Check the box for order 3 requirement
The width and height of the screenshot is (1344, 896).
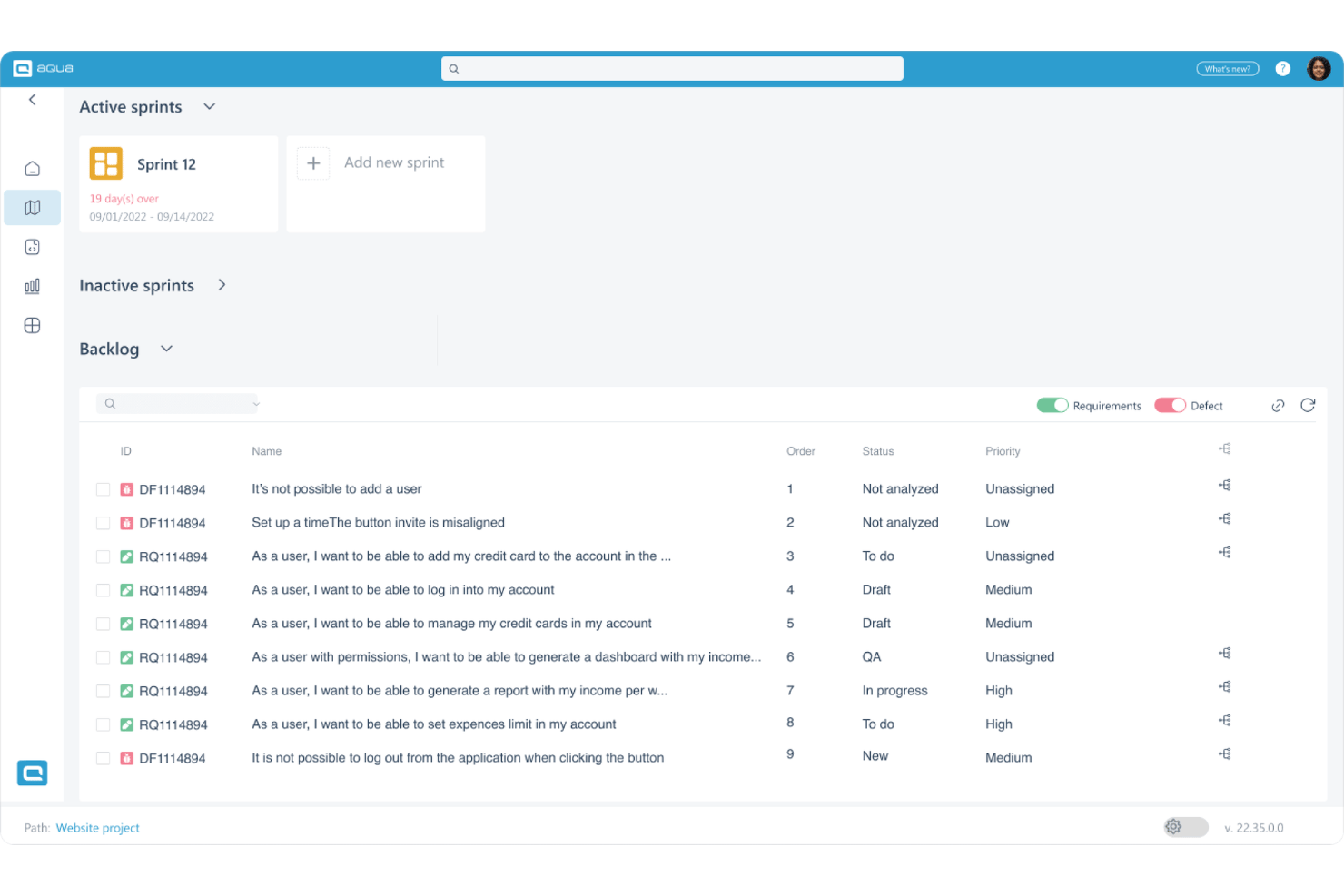click(103, 556)
